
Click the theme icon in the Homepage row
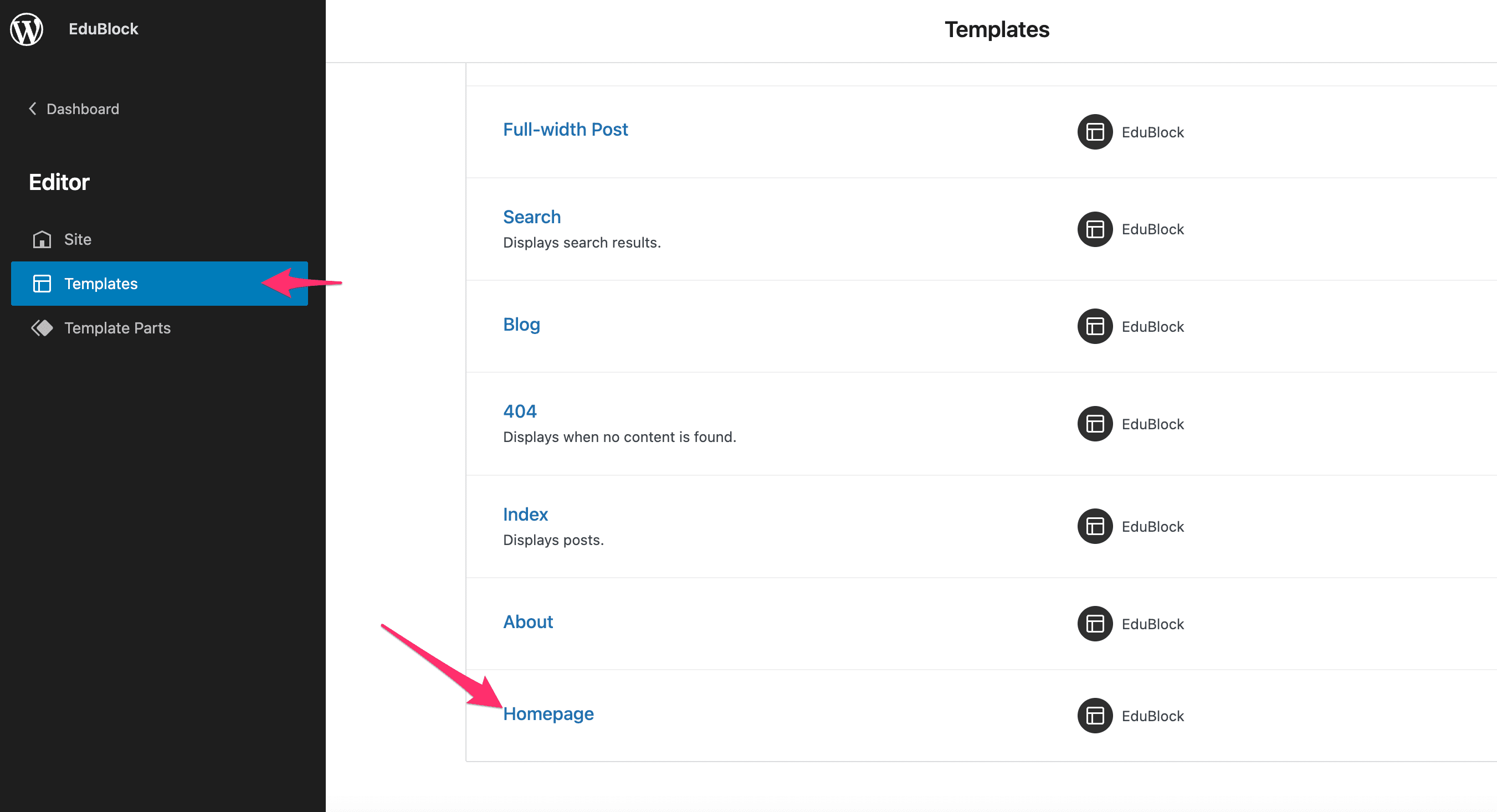coord(1095,716)
